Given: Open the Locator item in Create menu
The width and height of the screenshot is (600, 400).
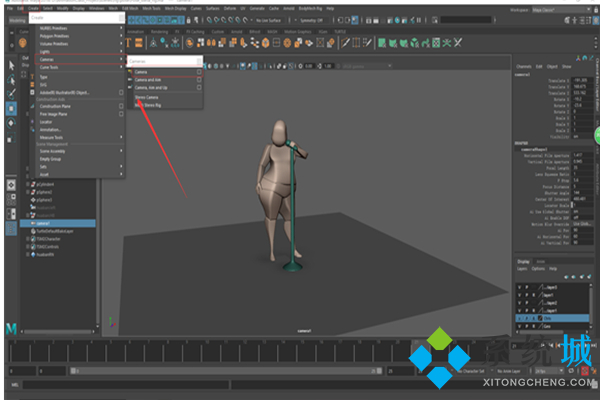Looking at the screenshot, I should pyautogui.click(x=51, y=120).
